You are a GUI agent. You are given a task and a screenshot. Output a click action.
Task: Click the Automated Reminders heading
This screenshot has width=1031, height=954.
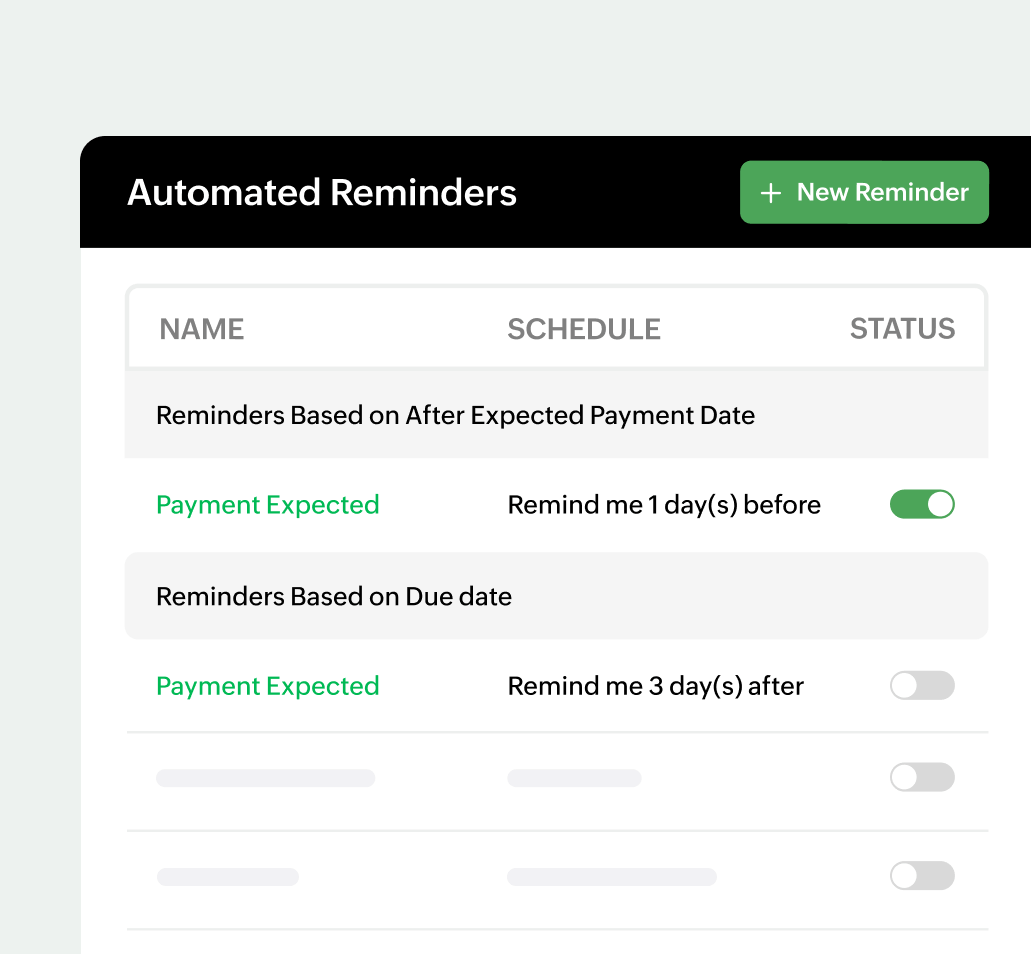pyautogui.click(x=322, y=192)
